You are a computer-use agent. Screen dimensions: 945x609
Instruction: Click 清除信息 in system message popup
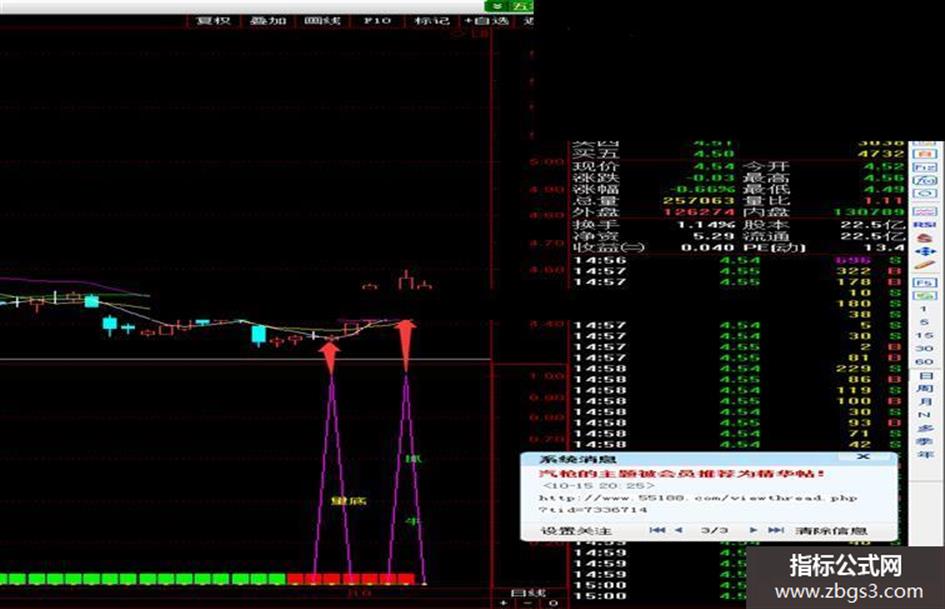[x=831, y=531]
